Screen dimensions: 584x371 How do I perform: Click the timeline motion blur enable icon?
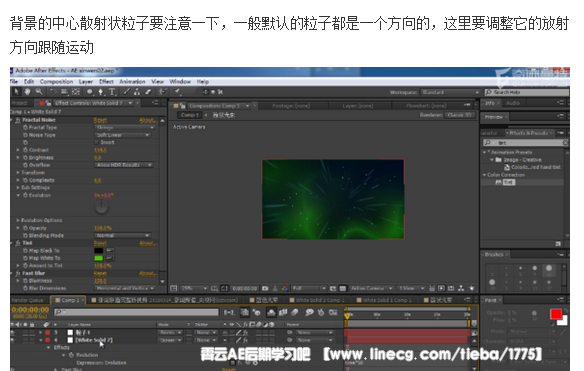click(x=295, y=313)
